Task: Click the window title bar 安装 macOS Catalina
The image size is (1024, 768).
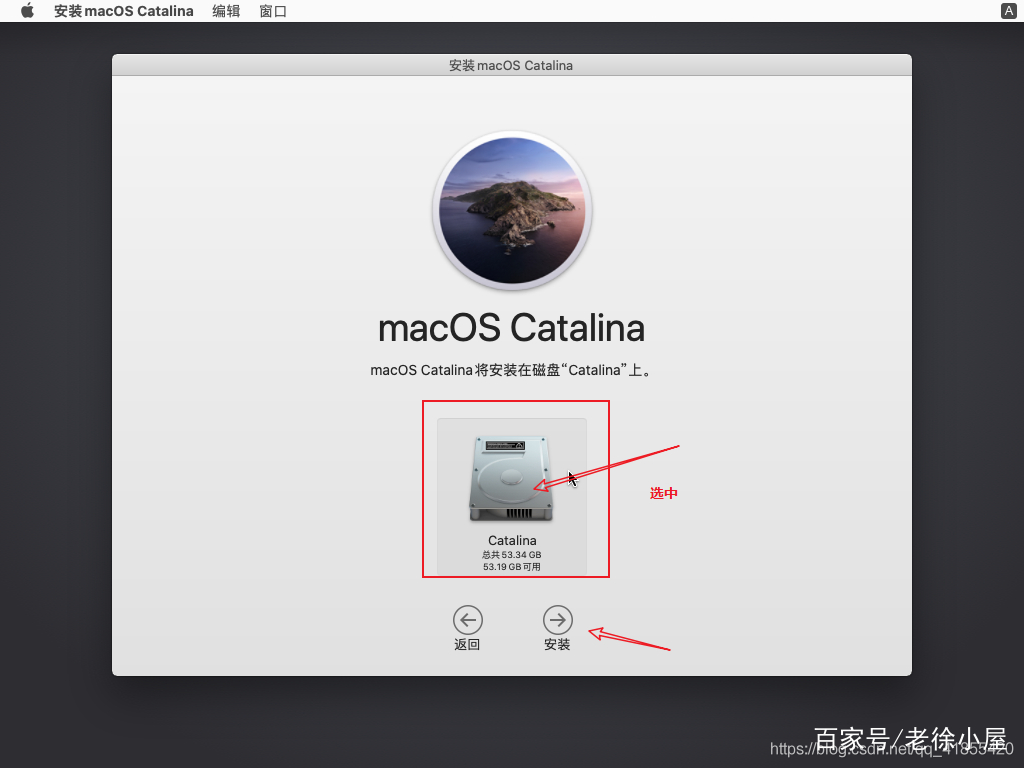Action: (x=511, y=65)
